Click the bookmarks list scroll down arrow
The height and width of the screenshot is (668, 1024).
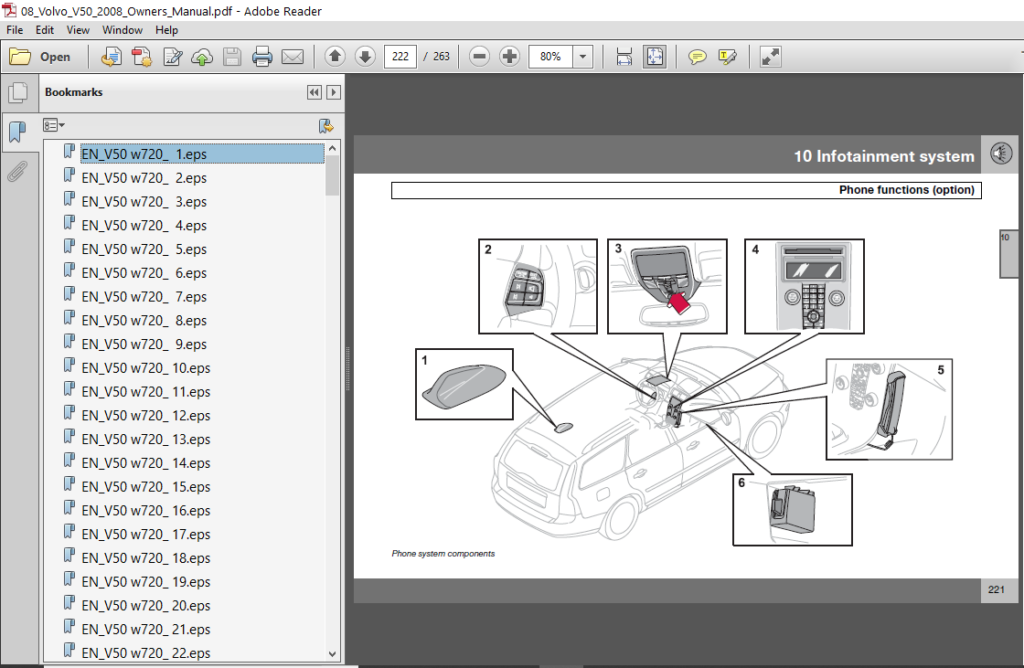click(x=332, y=654)
